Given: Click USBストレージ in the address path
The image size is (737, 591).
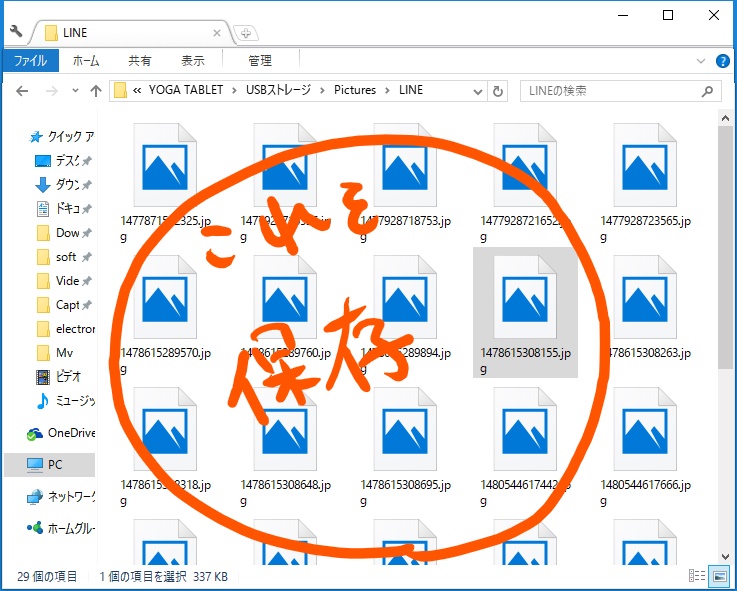Looking at the screenshot, I should 278,90.
